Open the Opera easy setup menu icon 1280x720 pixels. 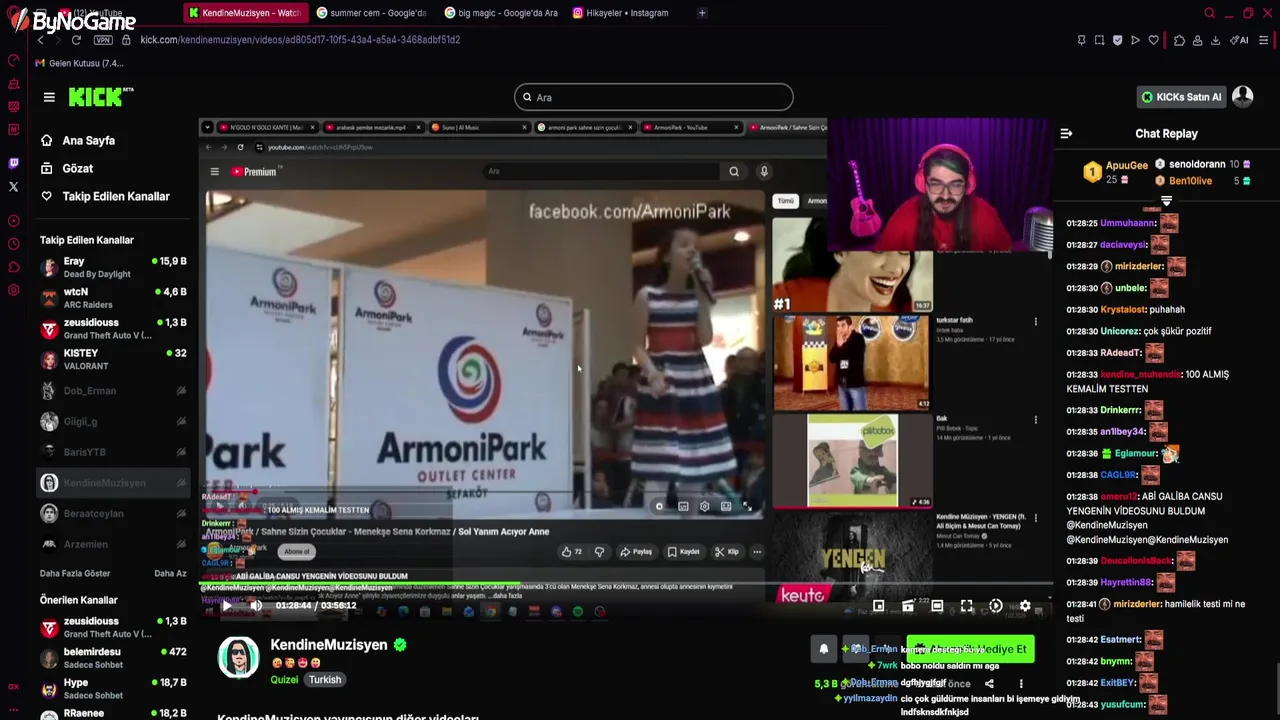click(x=1263, y=40)
